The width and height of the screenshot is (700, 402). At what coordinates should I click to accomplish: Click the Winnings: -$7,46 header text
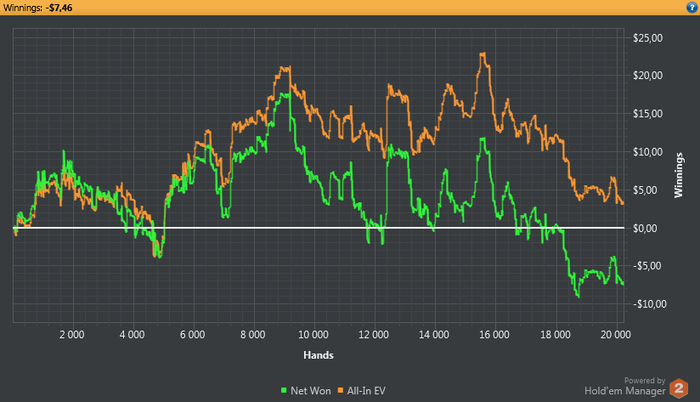coord(38,8)
